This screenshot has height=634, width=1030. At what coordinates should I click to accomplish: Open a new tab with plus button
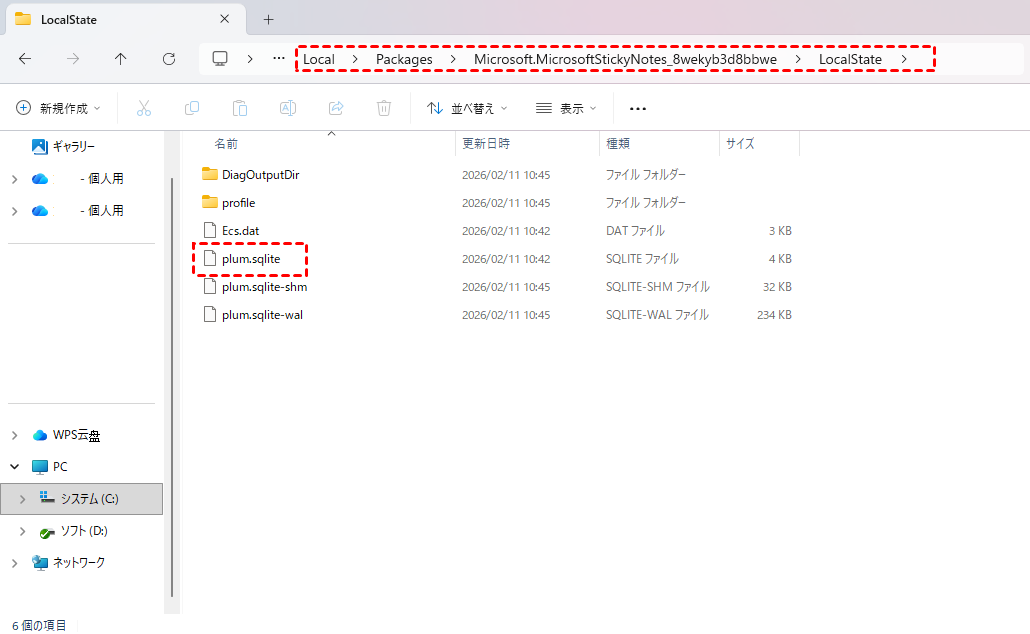click(268, 19)
